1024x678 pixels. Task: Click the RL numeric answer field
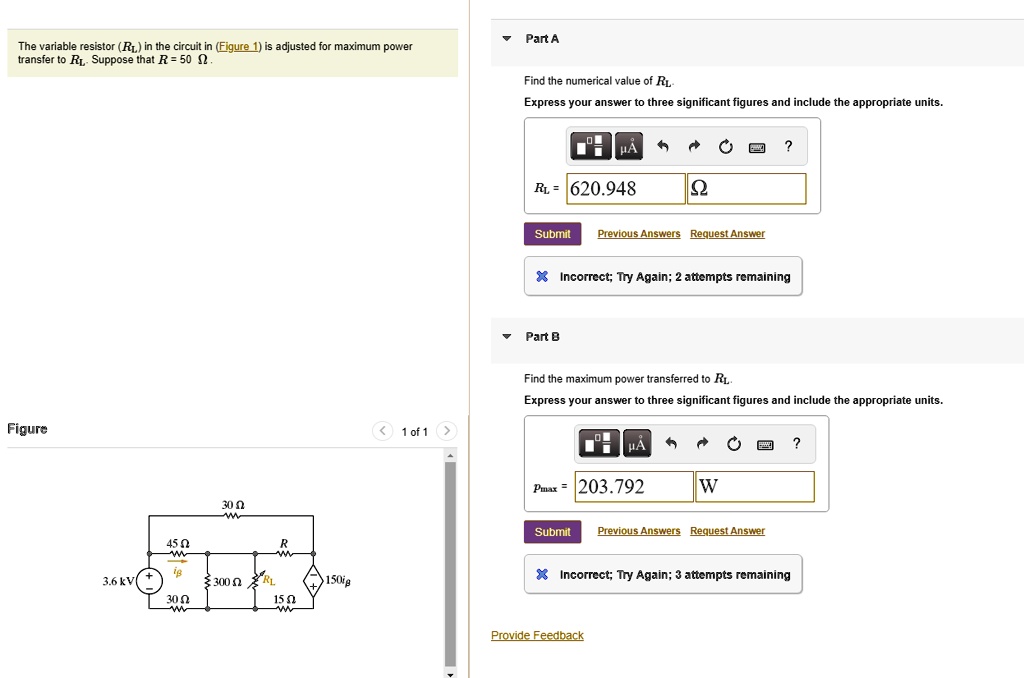625,188
